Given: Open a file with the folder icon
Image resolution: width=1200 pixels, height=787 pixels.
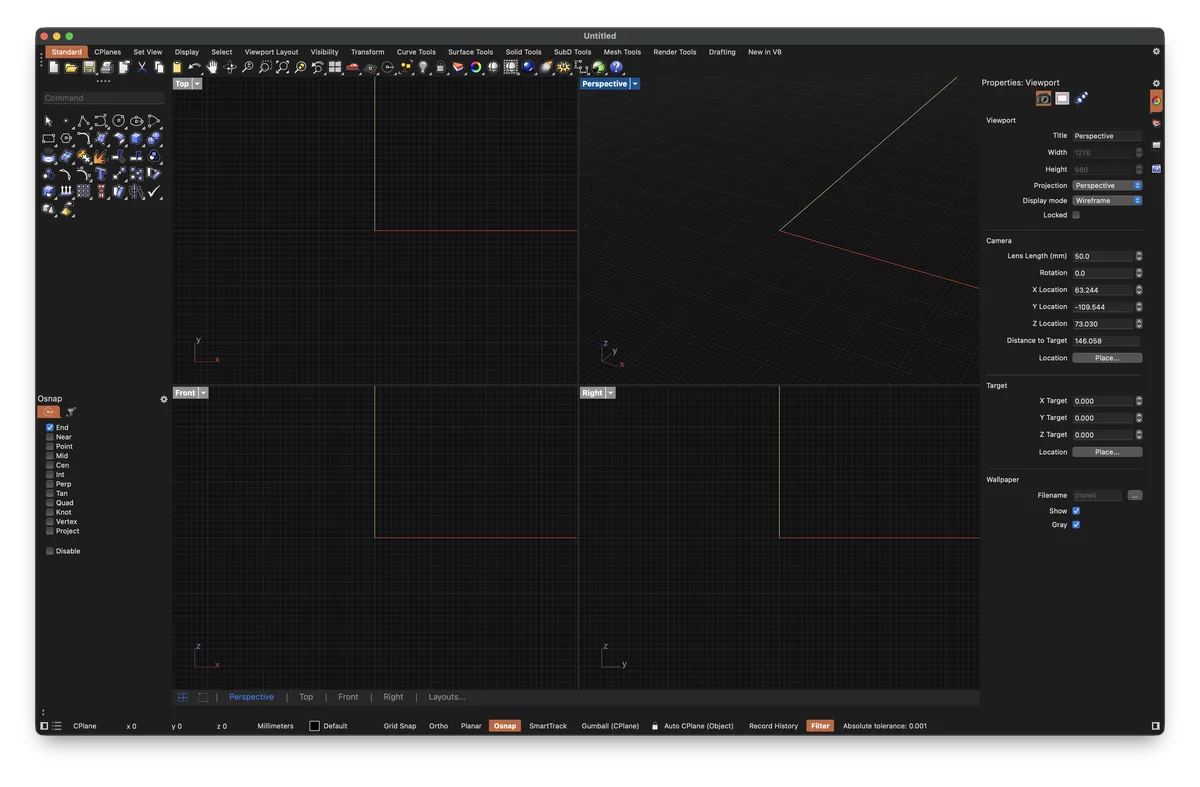Looking at the screenshot, I should click(x=71, y=68).
